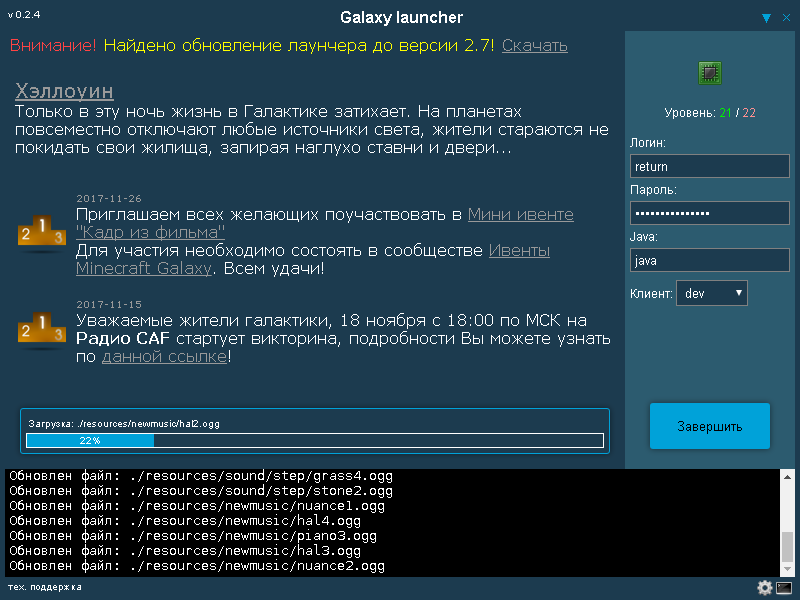Viewport: 800px width, 600px height.
Task: Open the Хэллоуин news headline
Action: click(x=64, y=92)
